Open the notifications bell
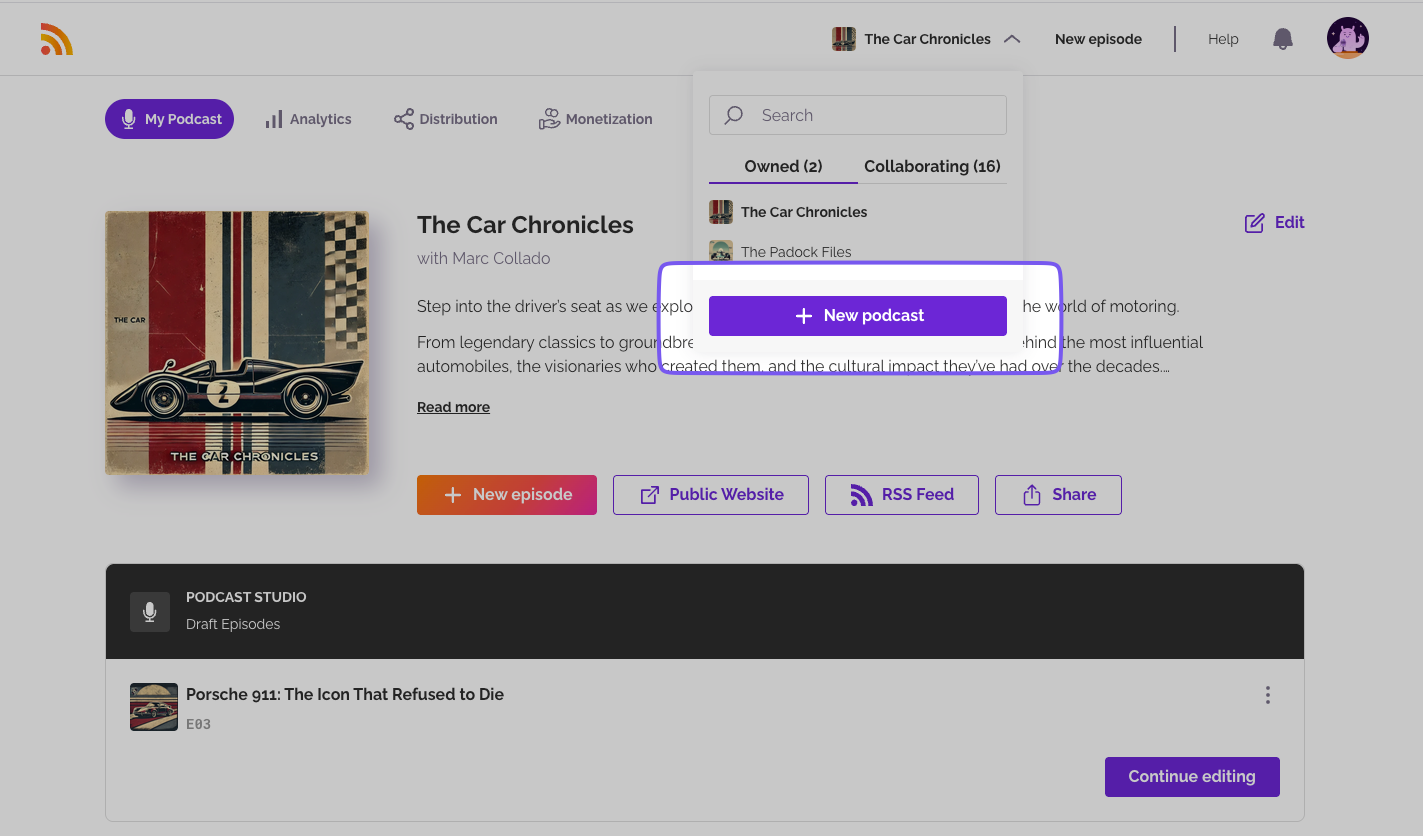Viewport: 1423px width, 836px height. click(1283, 39)
